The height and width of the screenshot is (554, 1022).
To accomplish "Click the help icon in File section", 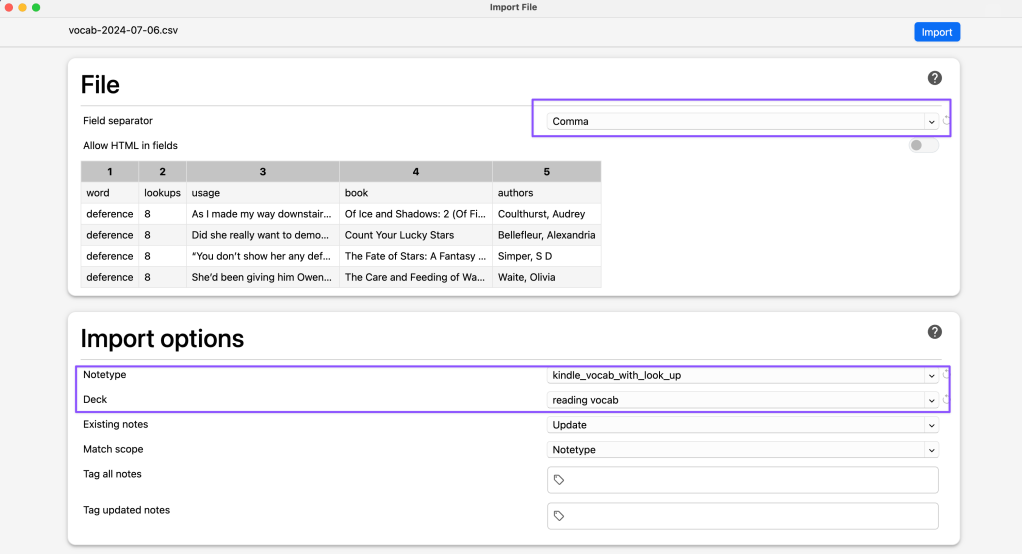I will pos(934,78).
